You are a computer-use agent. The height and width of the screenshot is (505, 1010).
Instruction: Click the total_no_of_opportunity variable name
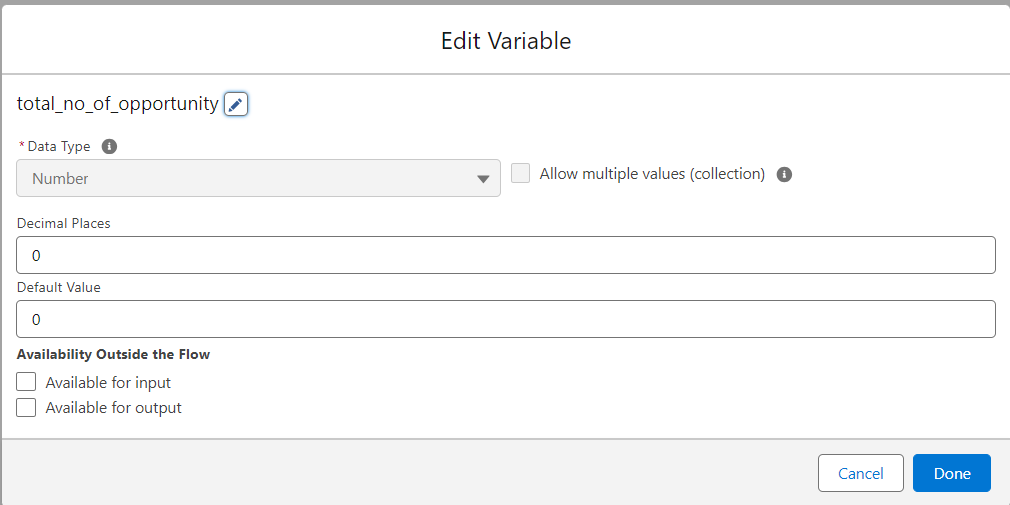[117, 103]
